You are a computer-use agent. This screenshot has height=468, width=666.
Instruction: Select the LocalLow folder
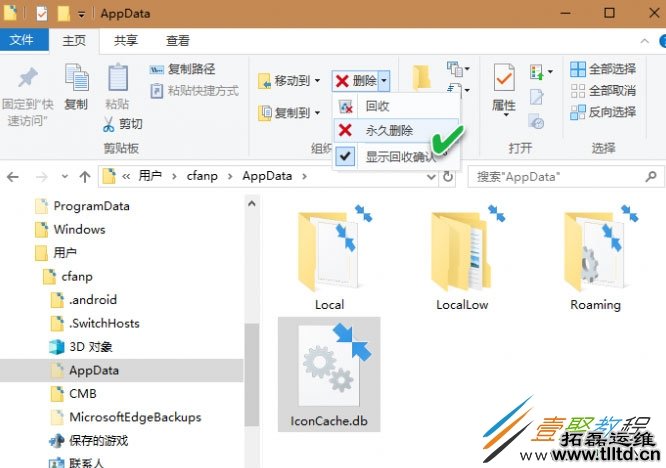tap(462, 257)
